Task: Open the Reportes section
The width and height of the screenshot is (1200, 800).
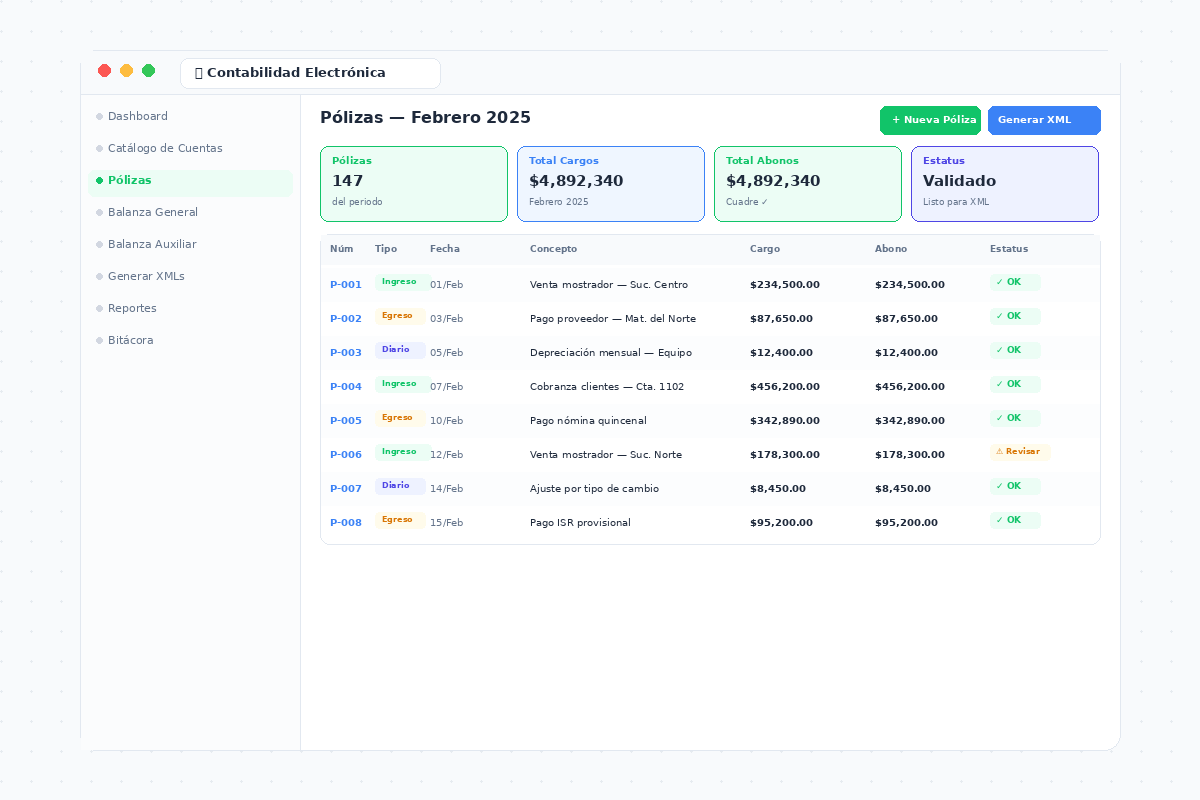Action: 190,308
